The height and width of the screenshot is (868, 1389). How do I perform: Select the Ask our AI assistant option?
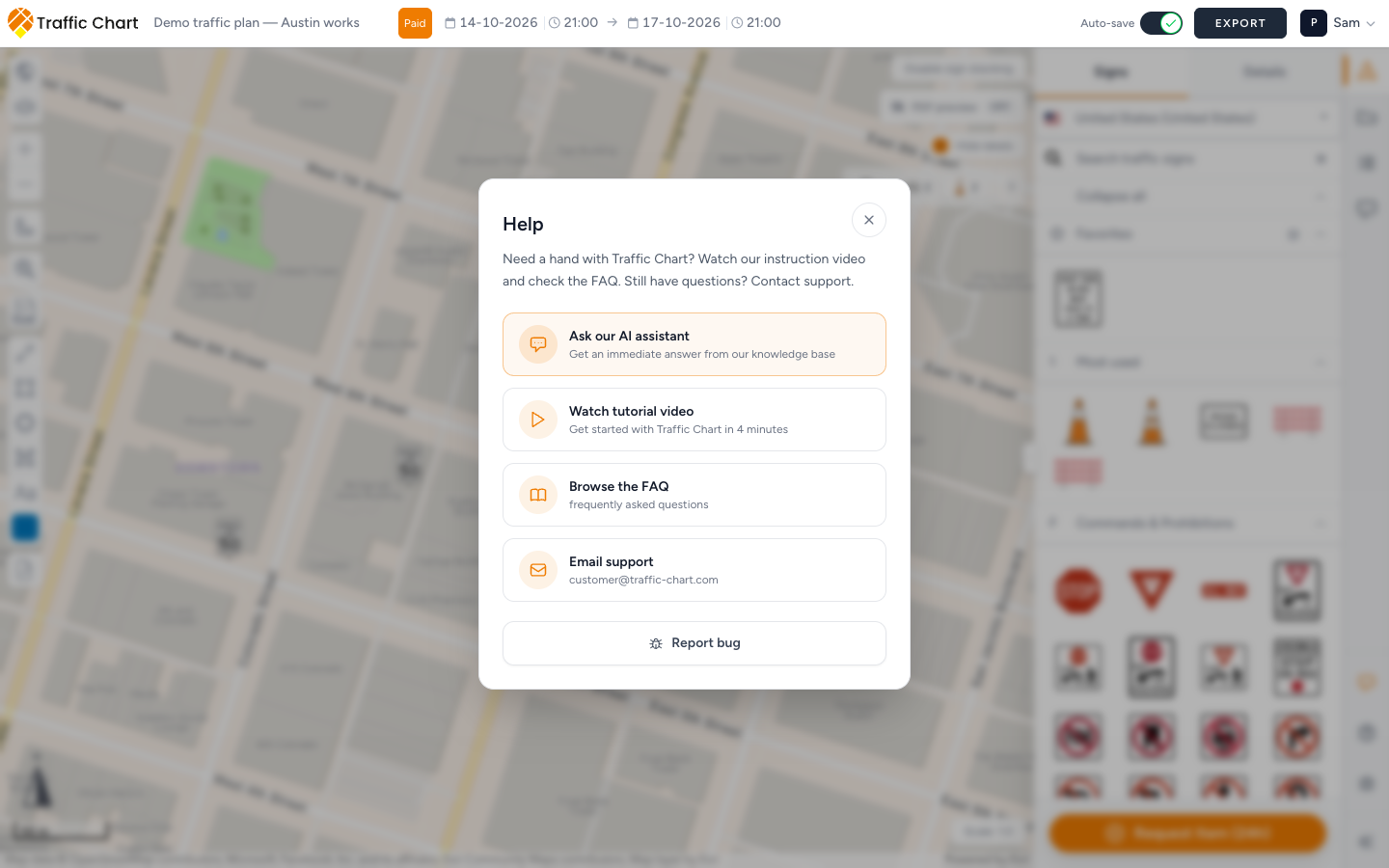[694, 344]
